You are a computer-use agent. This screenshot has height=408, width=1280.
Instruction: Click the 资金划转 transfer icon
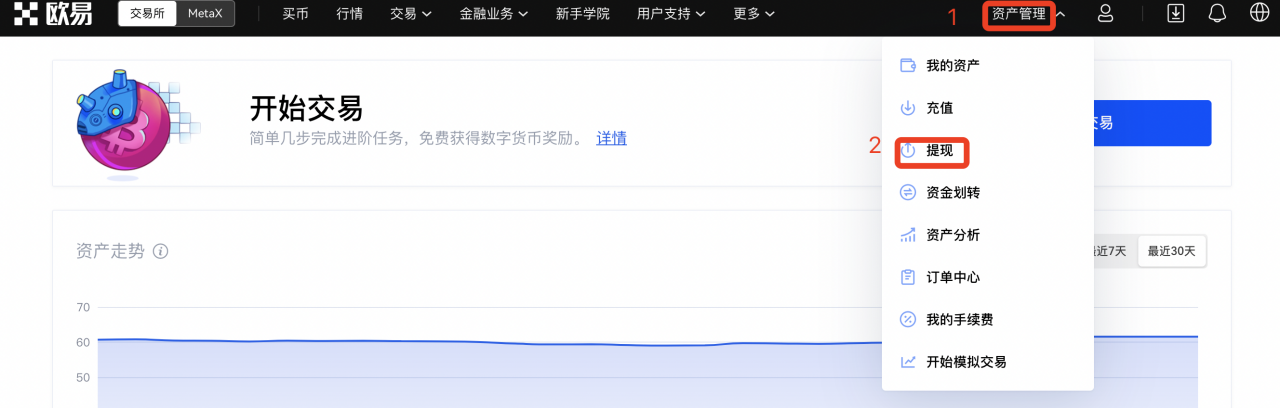[x=908, y=193]
